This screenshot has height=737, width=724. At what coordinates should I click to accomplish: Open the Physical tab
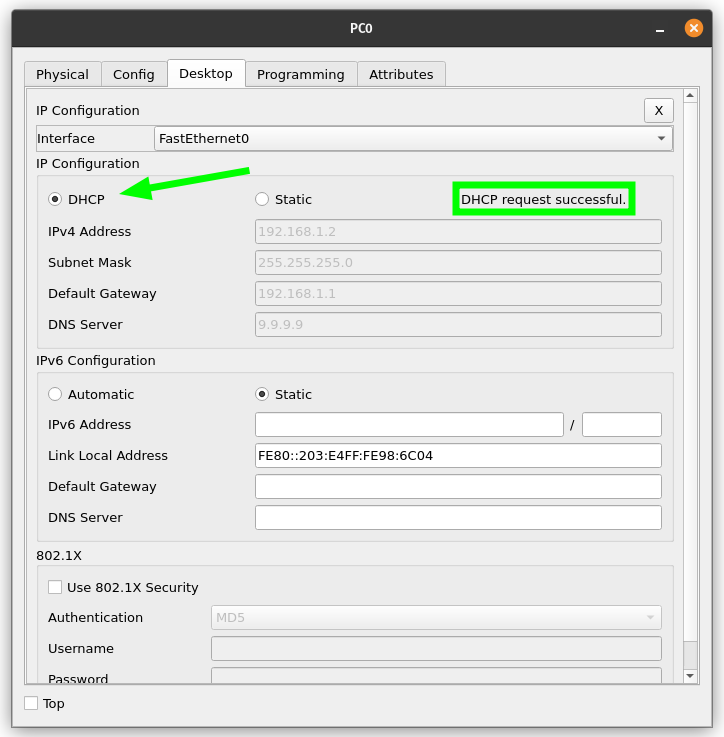[62, 75]
